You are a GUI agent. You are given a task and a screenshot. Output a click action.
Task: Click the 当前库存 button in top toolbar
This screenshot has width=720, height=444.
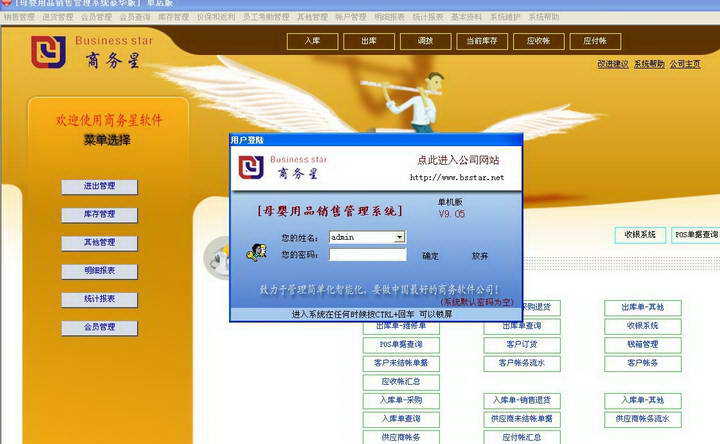pyautogui.click(x=482, y=41)
